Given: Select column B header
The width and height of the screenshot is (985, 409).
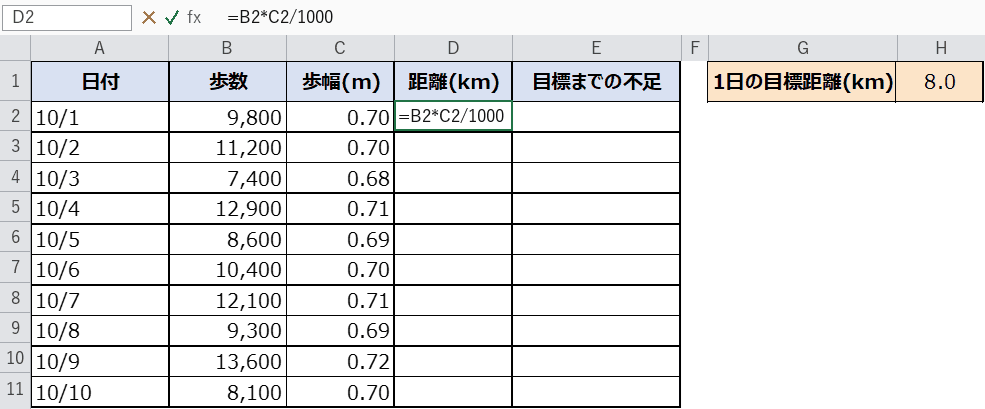Looking at the screenshot, I should (227, 48).
